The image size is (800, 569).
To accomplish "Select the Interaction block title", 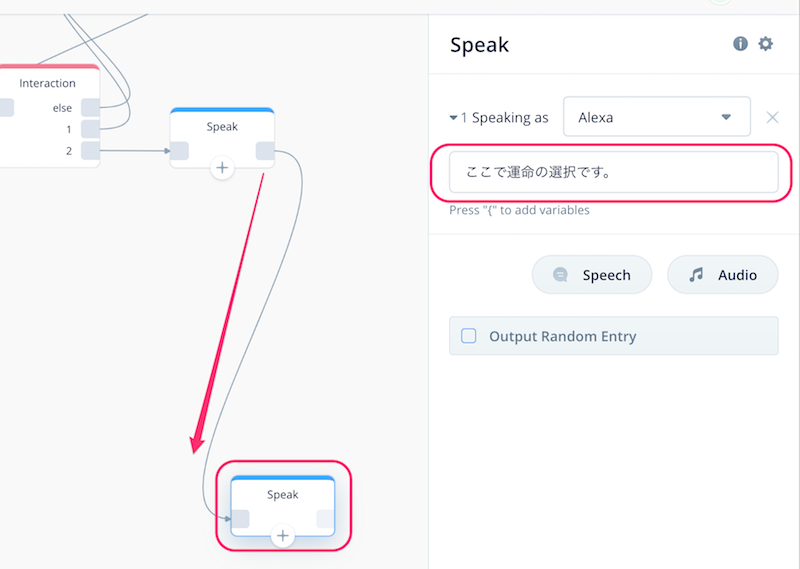I will [47, 83].
